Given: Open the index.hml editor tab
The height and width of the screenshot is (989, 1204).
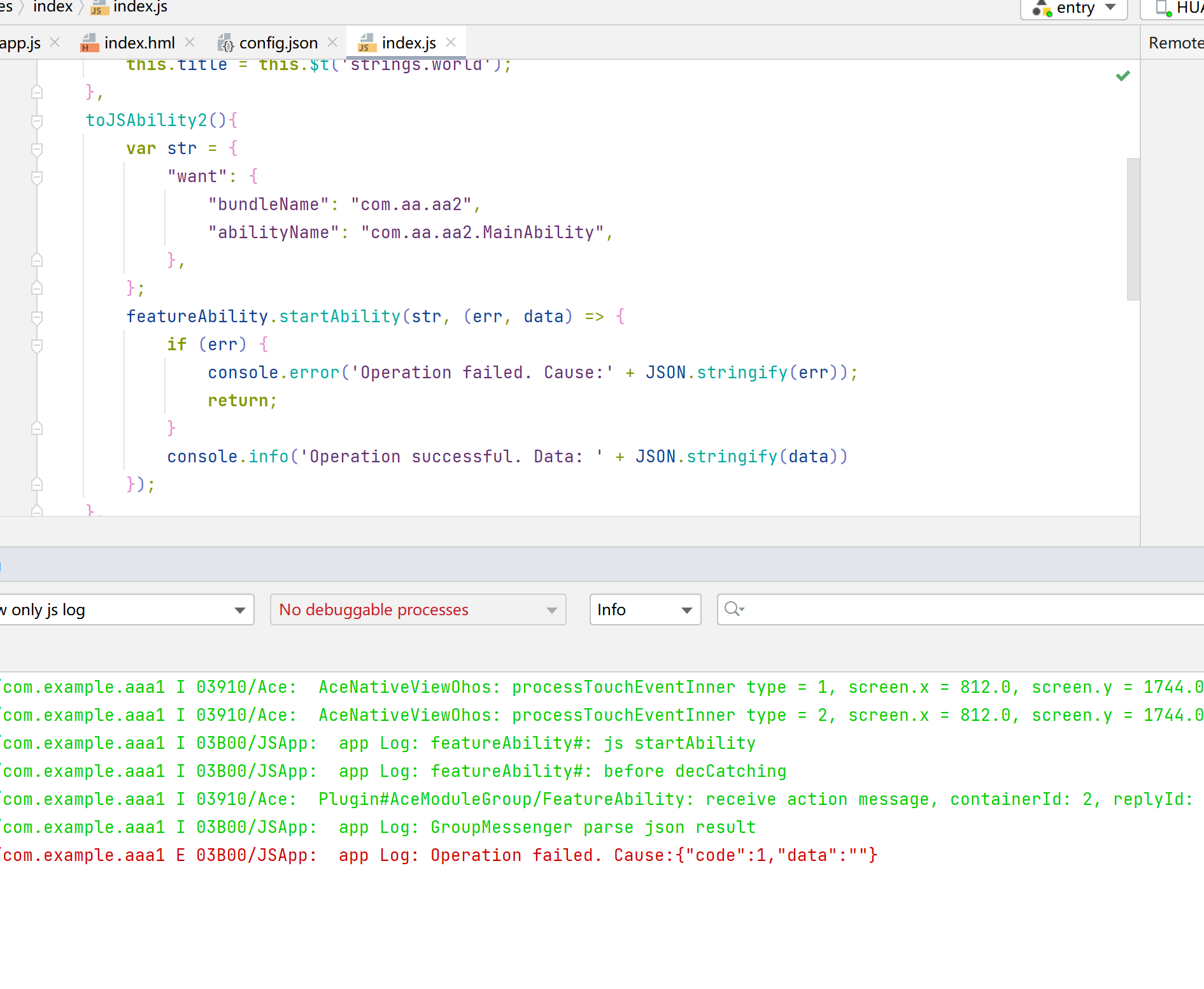Looking at the screenshot, I should [139, 43].
